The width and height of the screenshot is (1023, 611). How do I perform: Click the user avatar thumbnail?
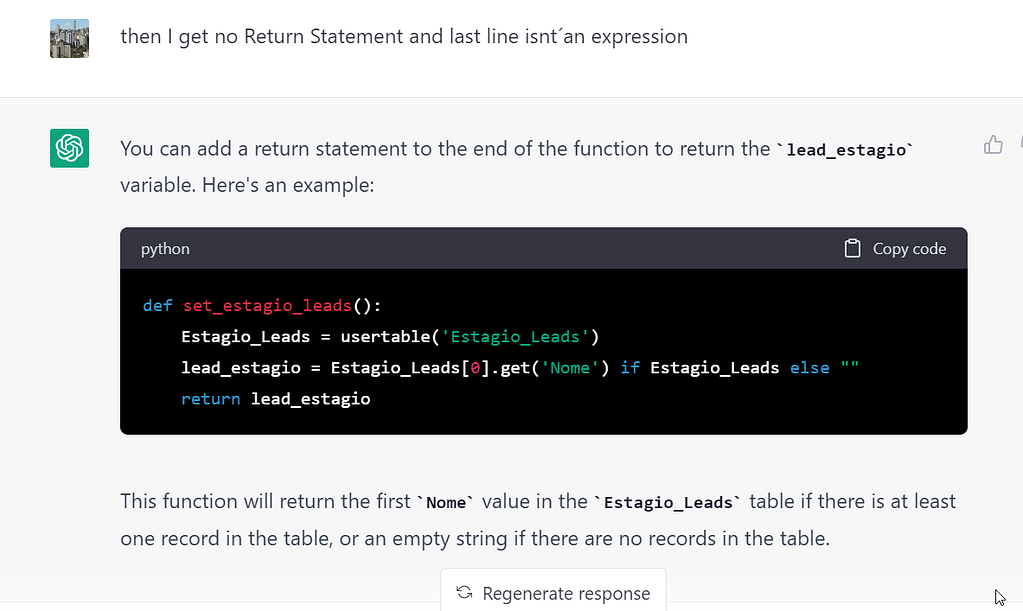[x=69, y=36]
